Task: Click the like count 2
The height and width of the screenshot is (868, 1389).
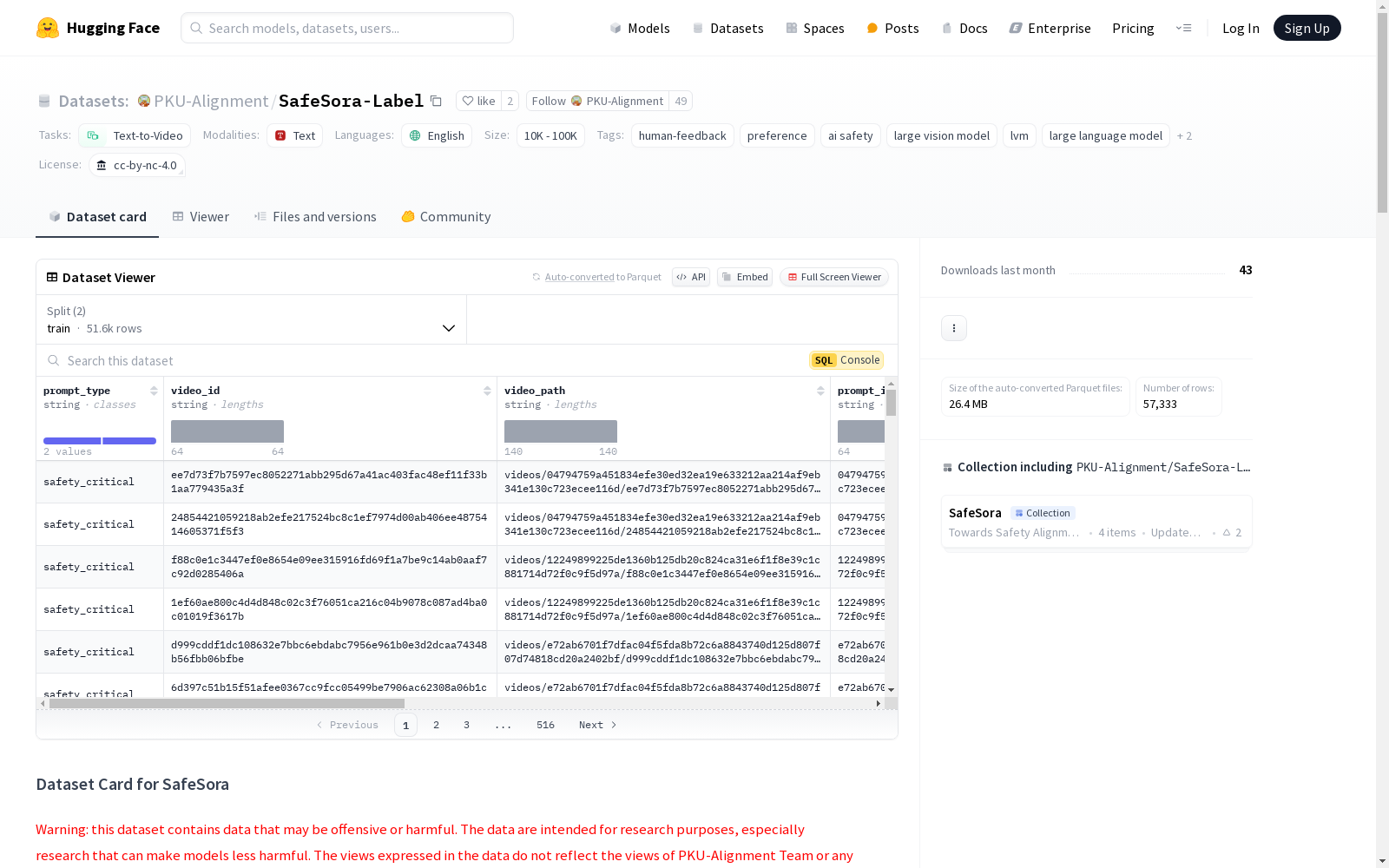Action: point(510,102)
